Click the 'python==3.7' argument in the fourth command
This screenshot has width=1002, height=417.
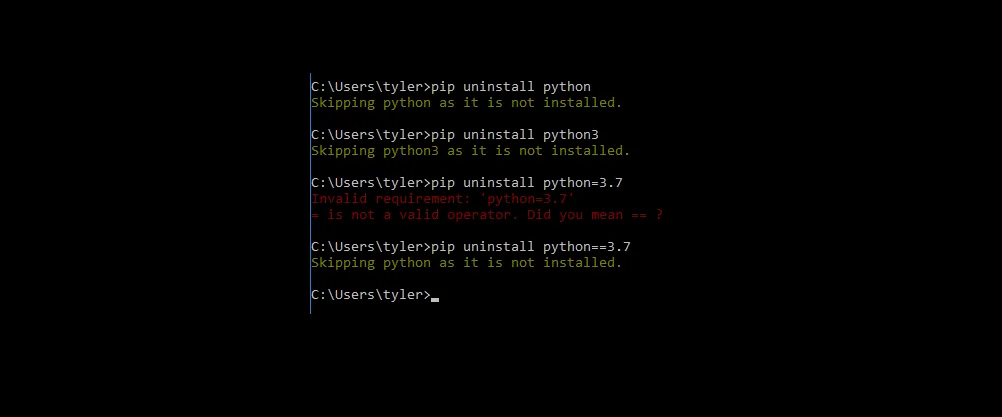[587, 247]
